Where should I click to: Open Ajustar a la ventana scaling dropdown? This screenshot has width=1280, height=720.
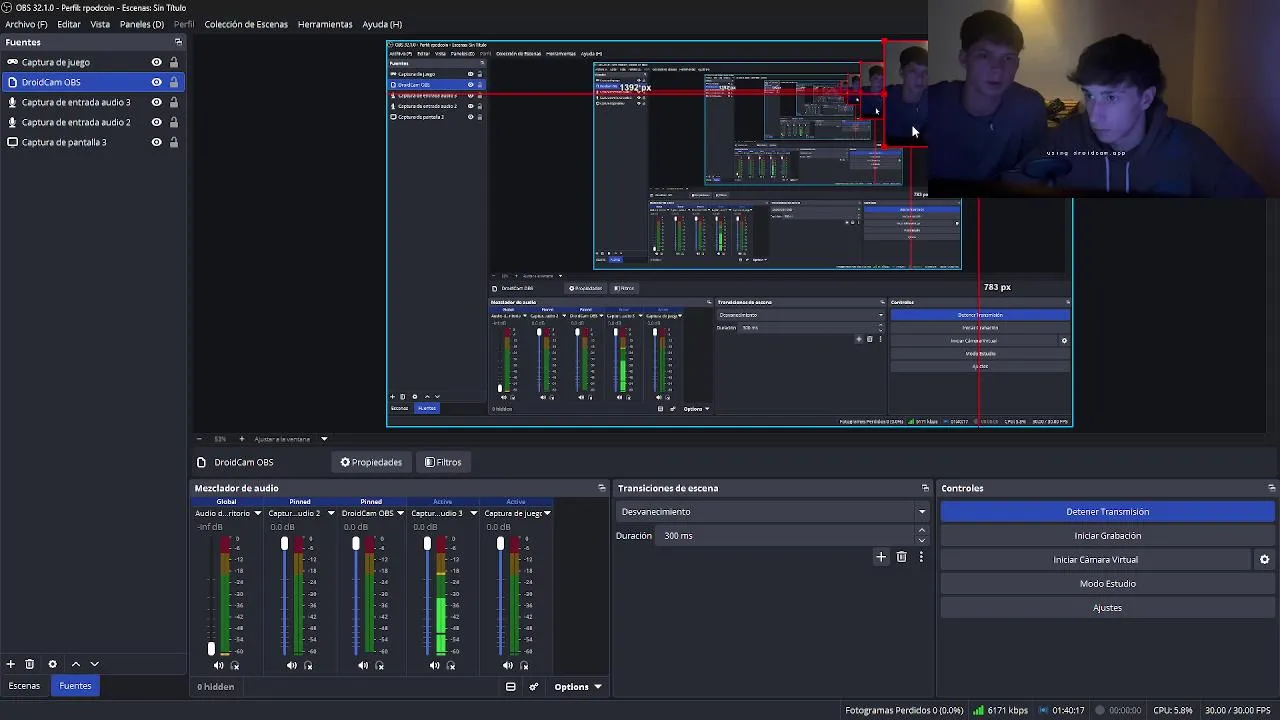pos(290,439)
